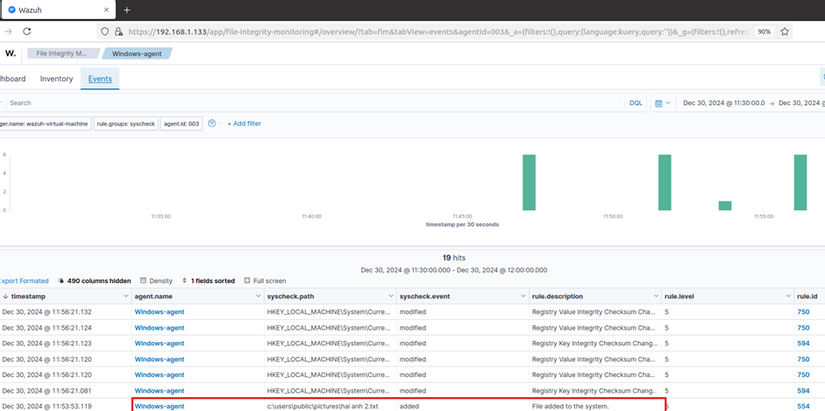Open rule.id 750 in the 11:56:21.132 row
825x411 pixels.
click(803, 312)
